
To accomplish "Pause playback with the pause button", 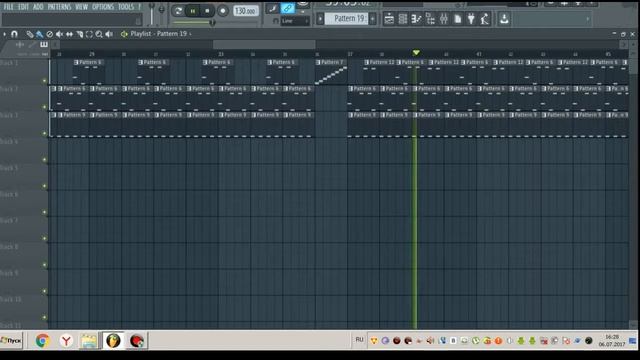I will tap(193, 11).
